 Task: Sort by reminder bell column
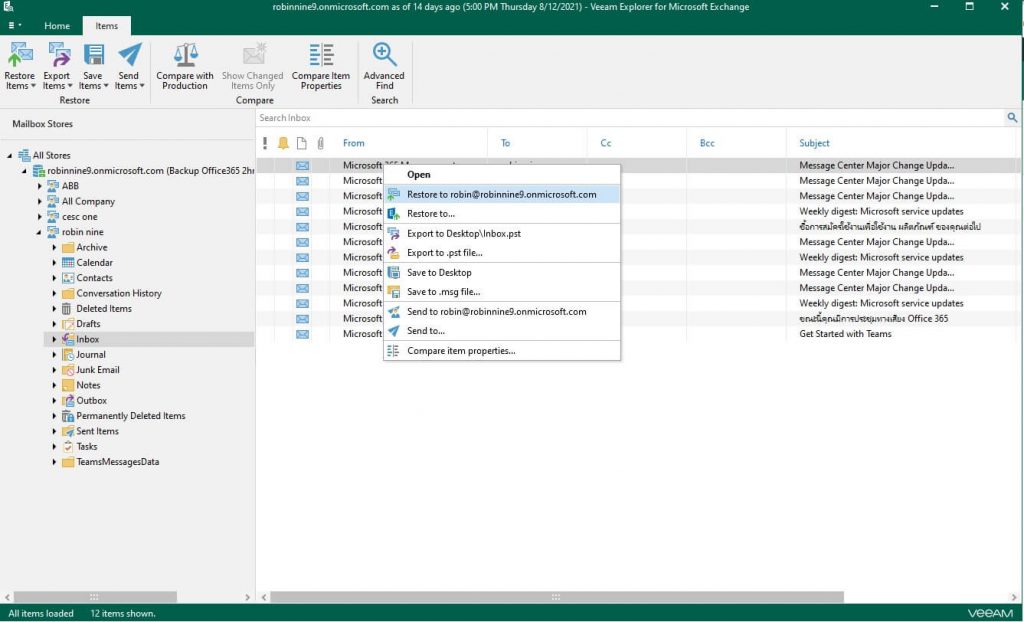point(283,143)
